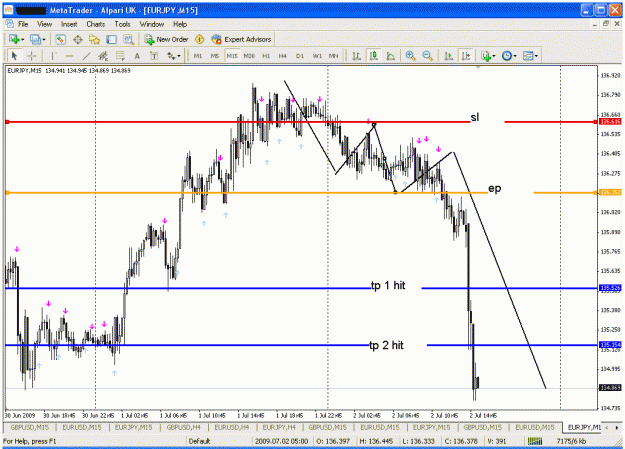
Task: Select the horizontal line drawing tool
Action: [70, 56]
